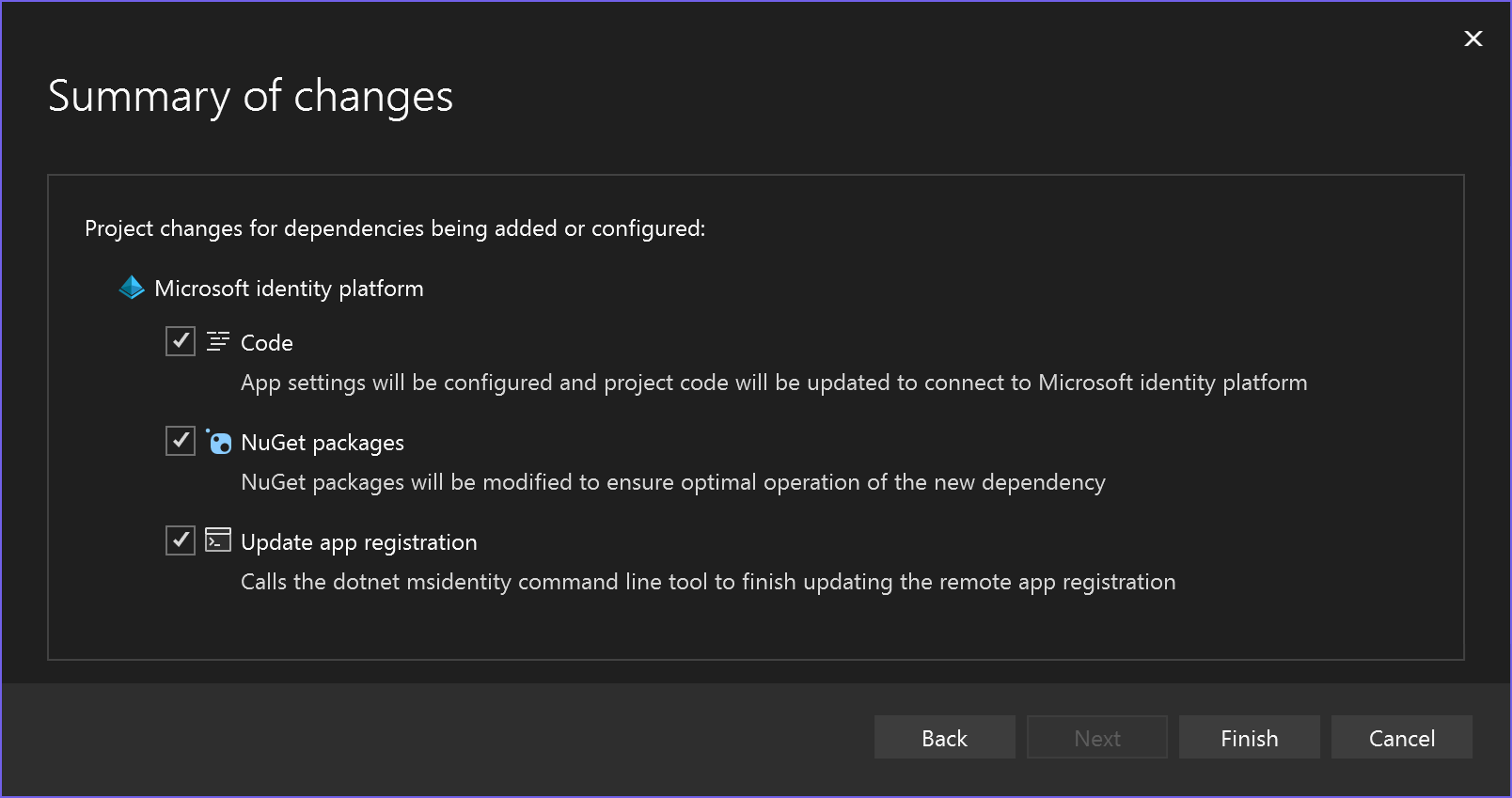Click the NuGet packages package icon
The image size is (1512, 798).
218,442
